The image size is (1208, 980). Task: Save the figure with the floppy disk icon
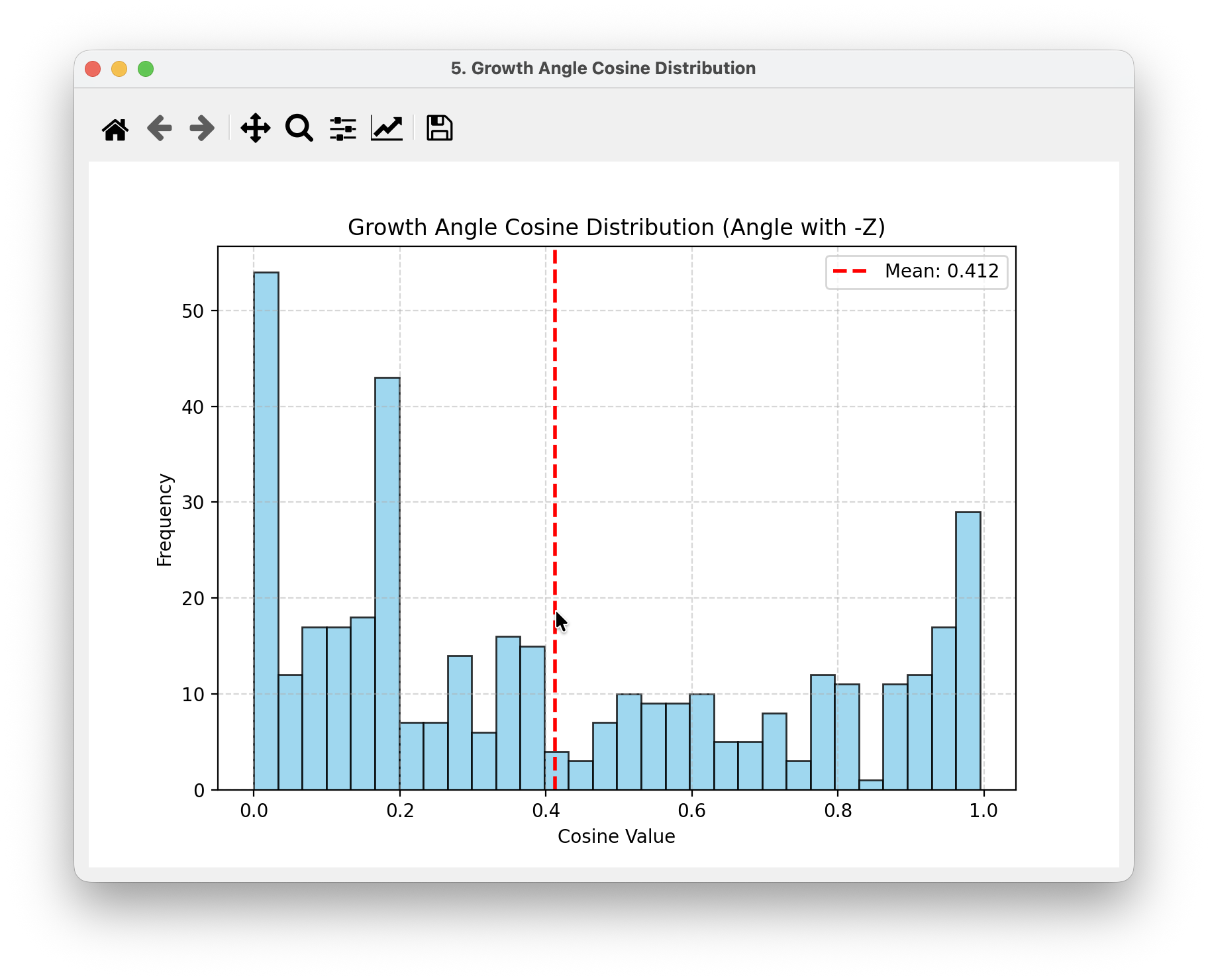click(x=439, y=128)
